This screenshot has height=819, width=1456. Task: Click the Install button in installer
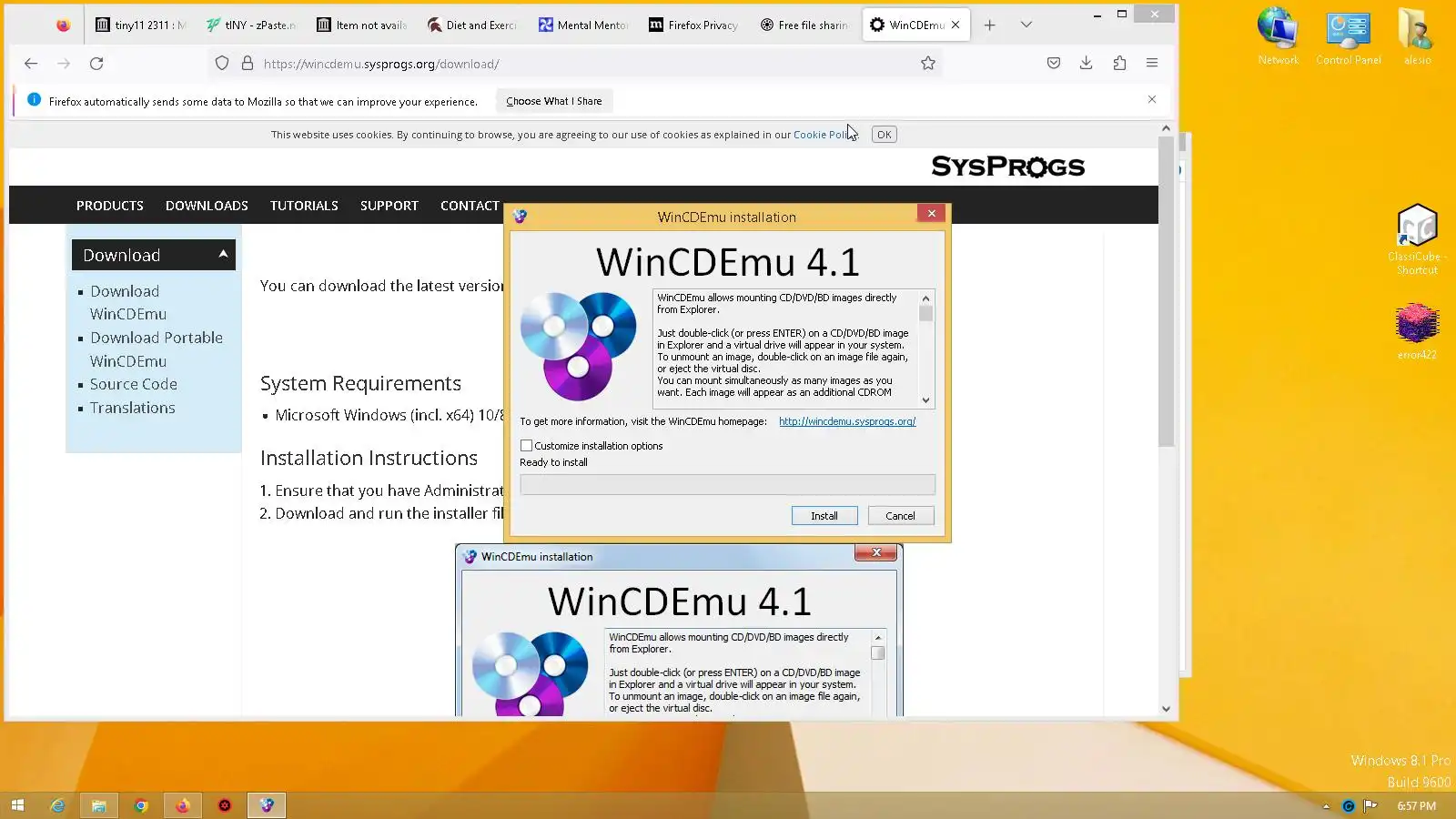click(824, 516)
